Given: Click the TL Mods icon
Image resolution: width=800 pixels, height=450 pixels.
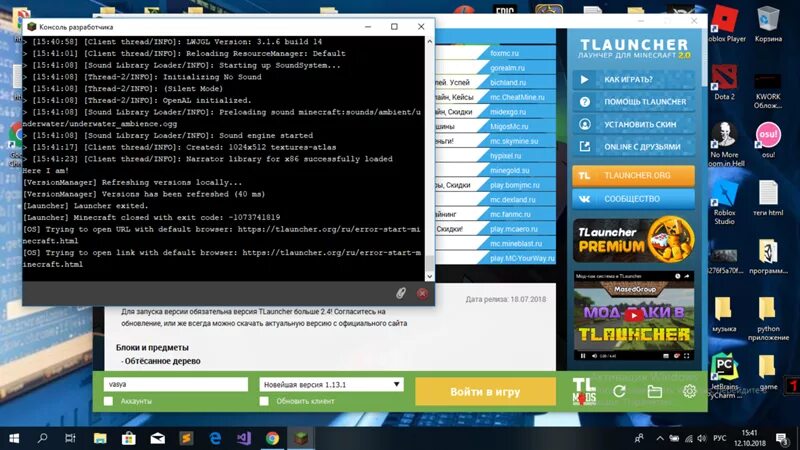Looking at the screenshot, I should (584, 391).
